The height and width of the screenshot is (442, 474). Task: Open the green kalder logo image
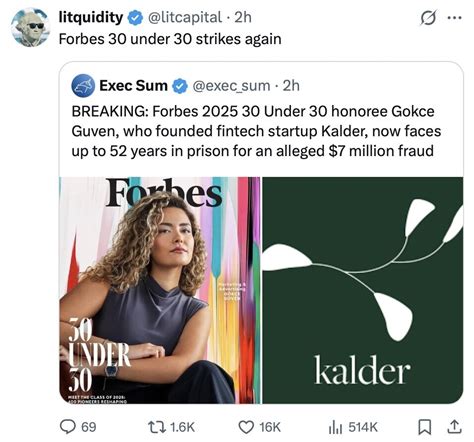pos(363,290)
